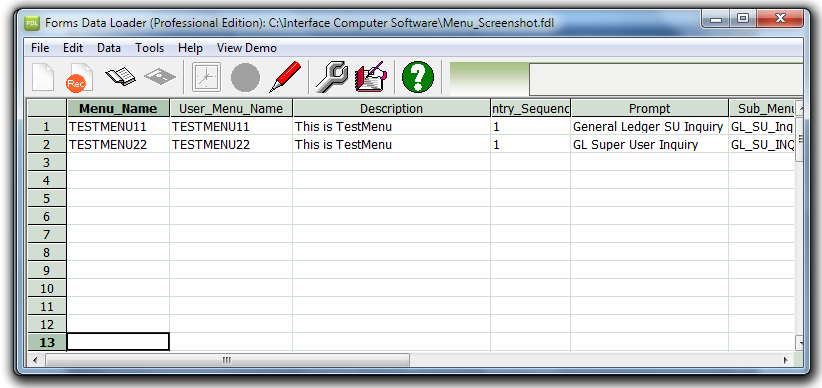Open the File menu
822x388 pixels.
click(x=40, y=48)
